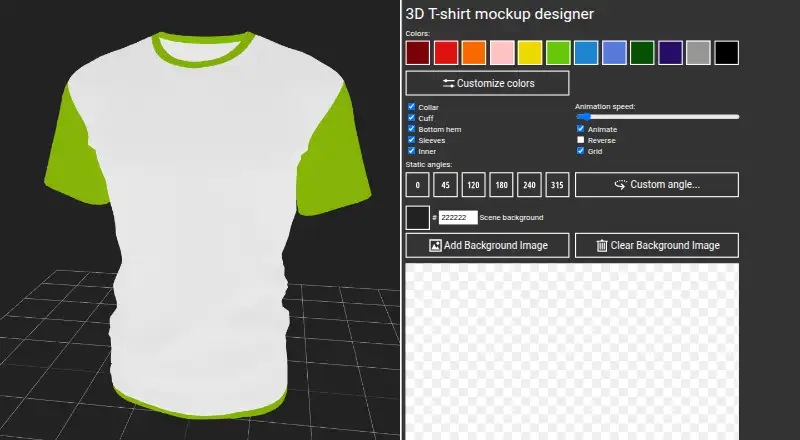Viewport: 800px width, 440px height.
Task: Click the transparent checkered preview canvas
Action: 572,352
